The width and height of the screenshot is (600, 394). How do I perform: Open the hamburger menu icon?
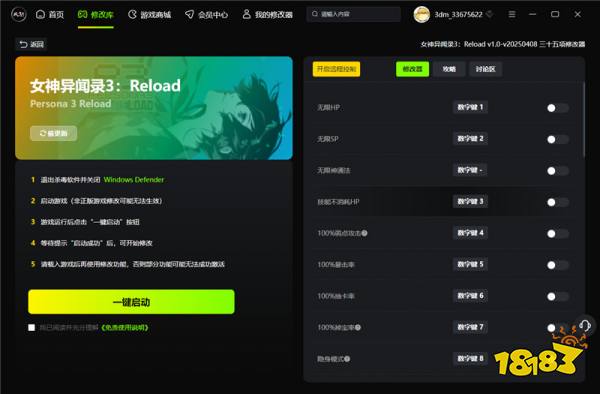pyautogui.click(x=512, y=14)
